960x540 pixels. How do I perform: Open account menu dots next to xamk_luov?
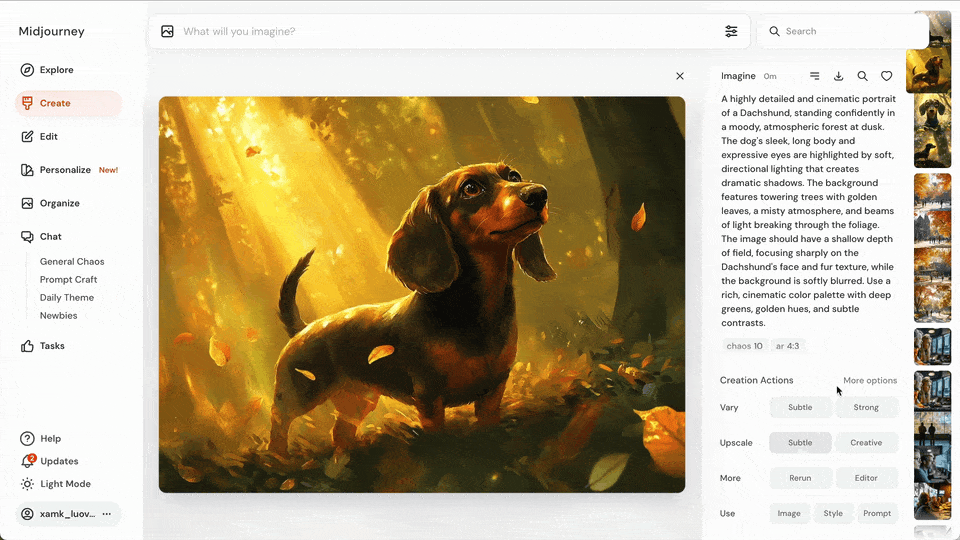click(107, 514)
